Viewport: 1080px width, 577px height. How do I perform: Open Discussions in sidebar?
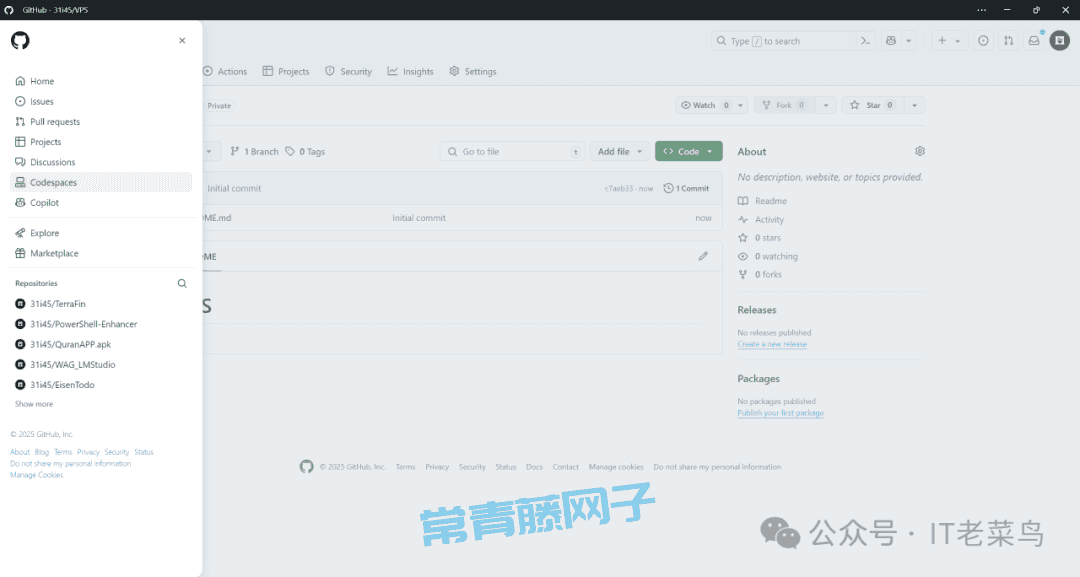(x=101, y=162)
